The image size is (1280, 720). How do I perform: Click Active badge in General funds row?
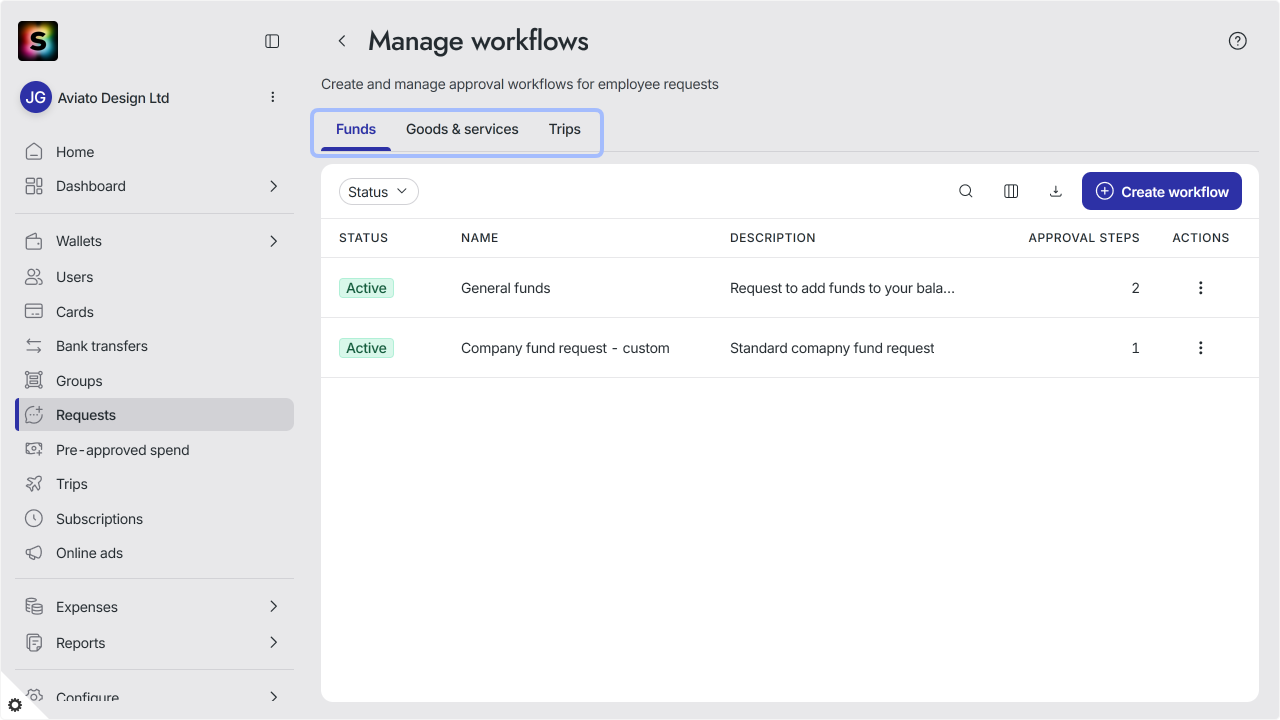[x=366, y=288]
